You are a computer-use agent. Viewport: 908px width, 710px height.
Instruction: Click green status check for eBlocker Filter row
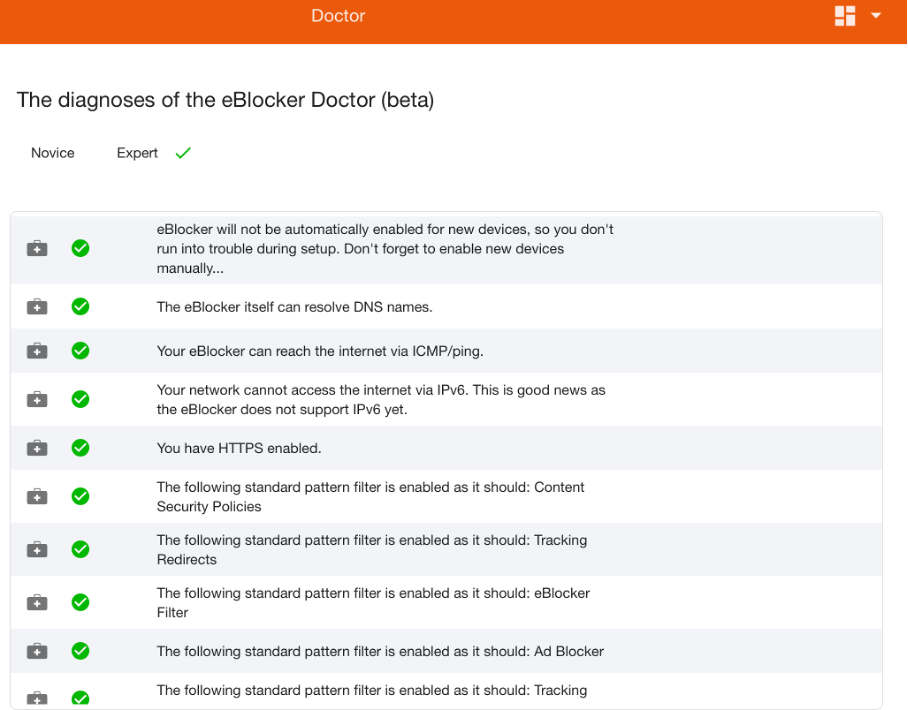pyautogui.click(x=80, y=602)
